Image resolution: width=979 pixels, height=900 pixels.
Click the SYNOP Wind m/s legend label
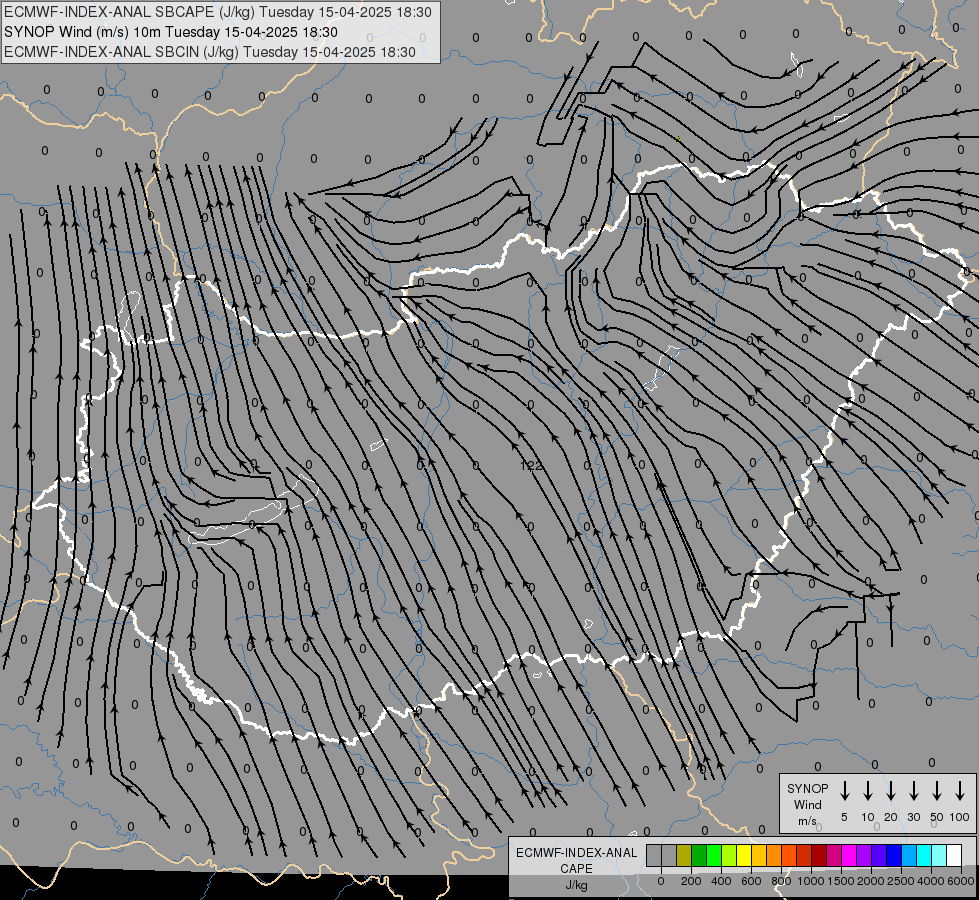point(807,804)
